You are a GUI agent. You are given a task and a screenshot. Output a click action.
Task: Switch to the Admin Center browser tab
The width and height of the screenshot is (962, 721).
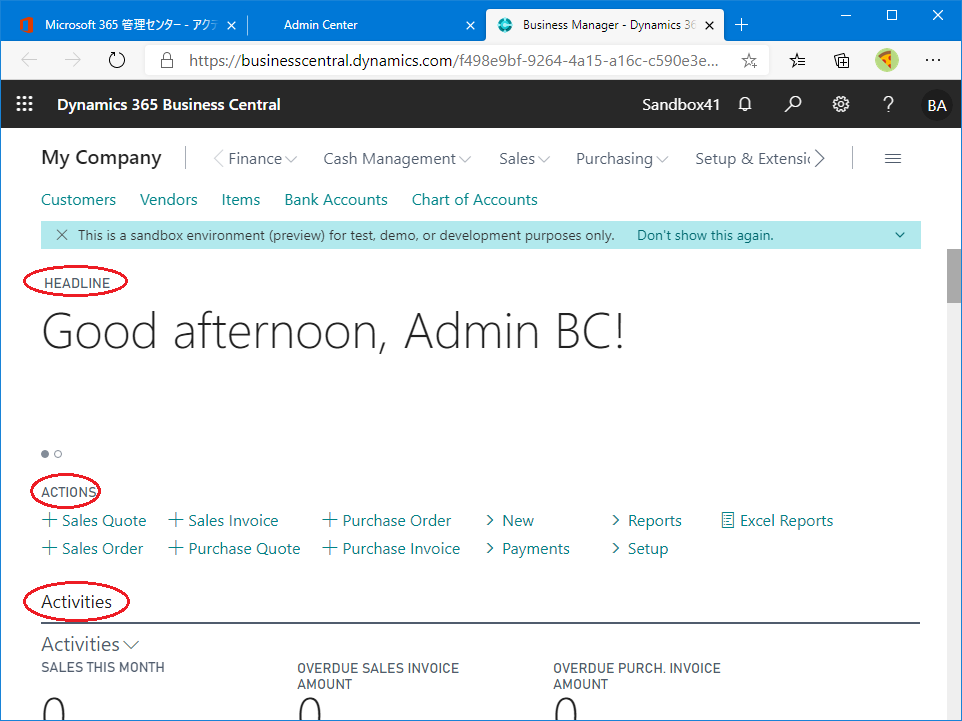tap(365, 25)
